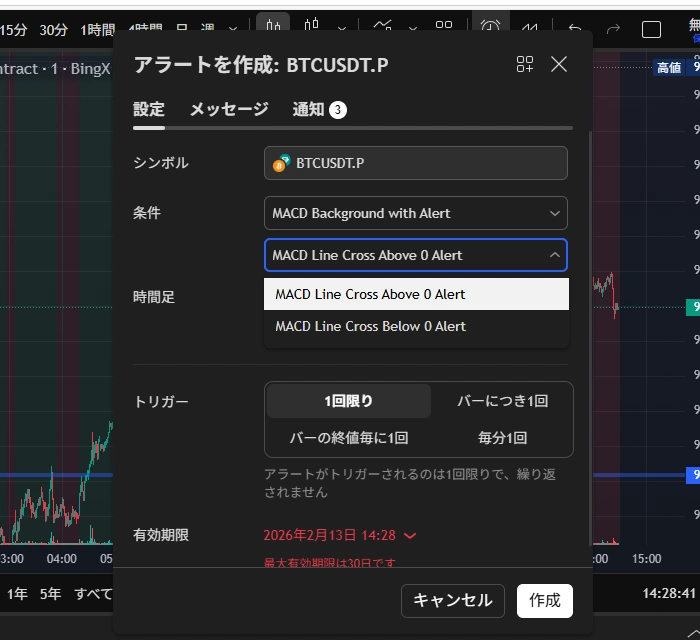Click the candlestick chart type icon
The image size is (700, 640).
[313, 29]
